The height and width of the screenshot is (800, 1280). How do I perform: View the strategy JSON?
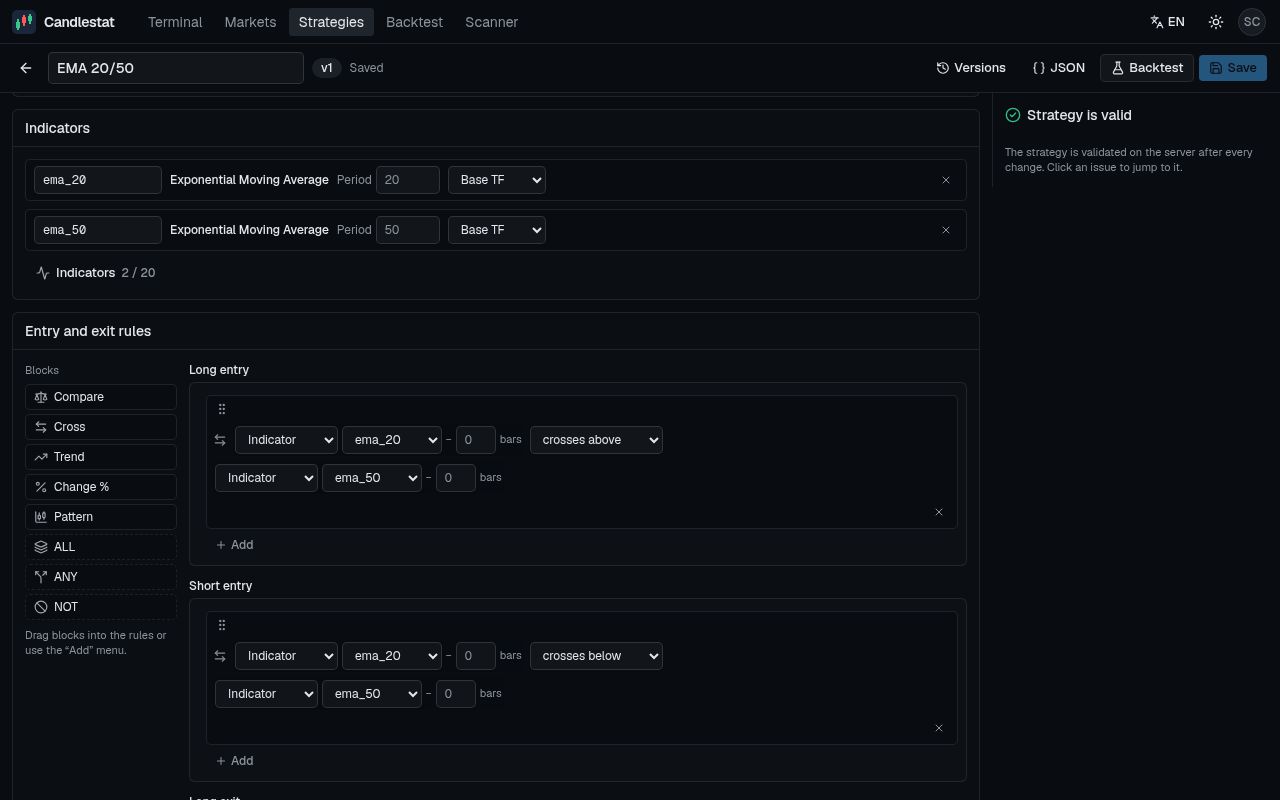(1058, 68)
